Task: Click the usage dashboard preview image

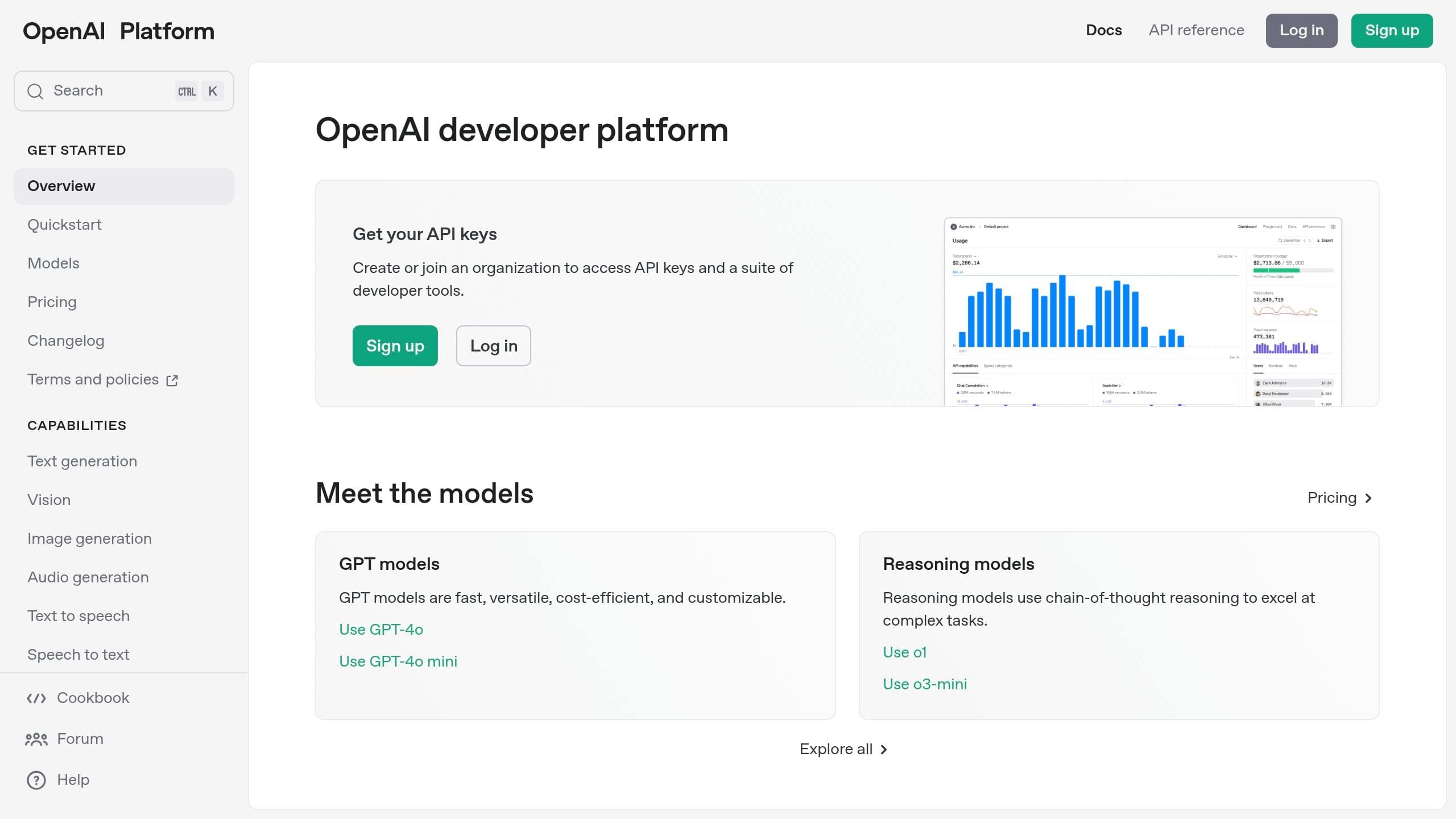Action: click(x=1143, y=312)
